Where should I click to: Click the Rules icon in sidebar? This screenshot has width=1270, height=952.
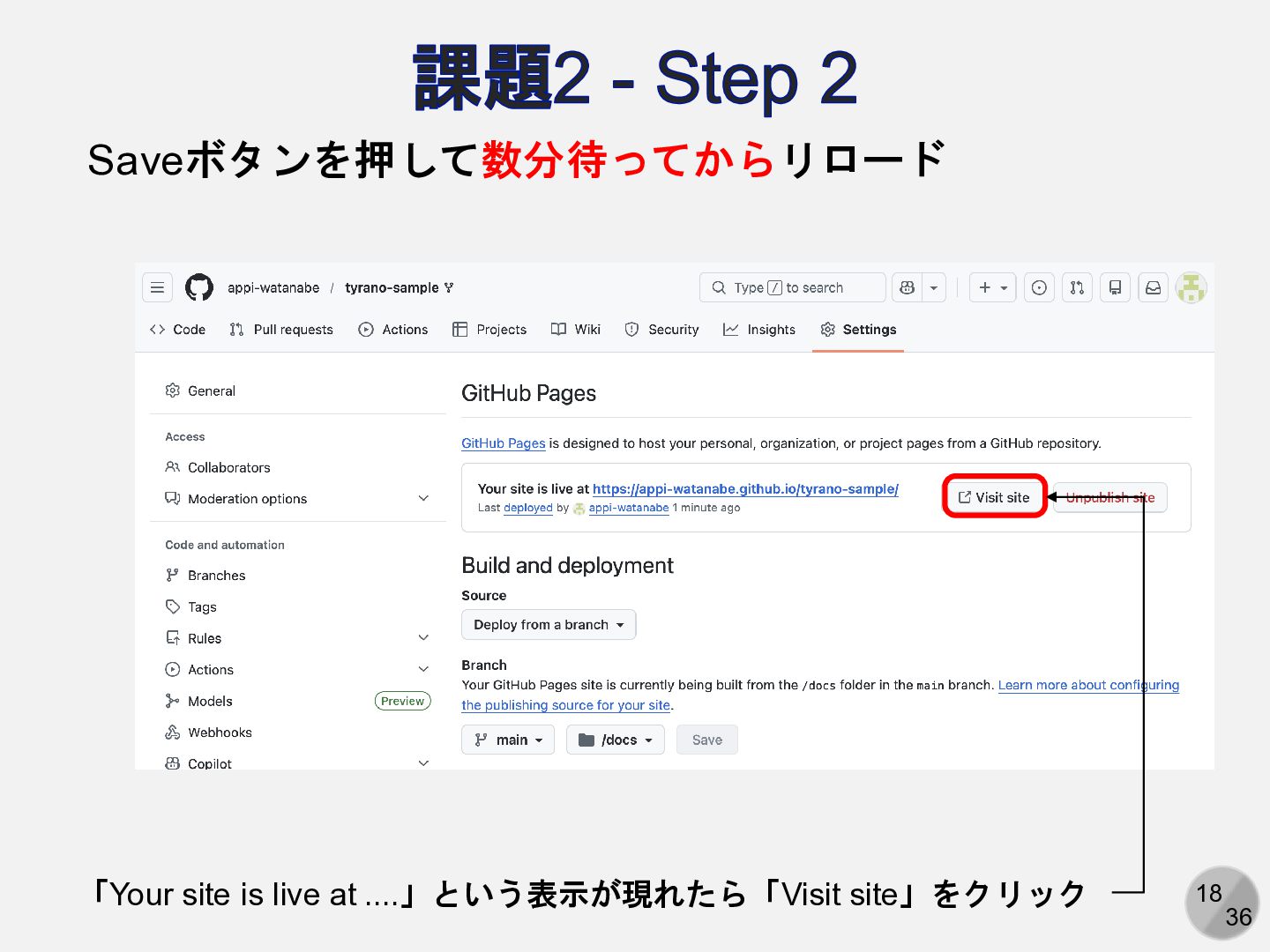[x=173, y=638]
